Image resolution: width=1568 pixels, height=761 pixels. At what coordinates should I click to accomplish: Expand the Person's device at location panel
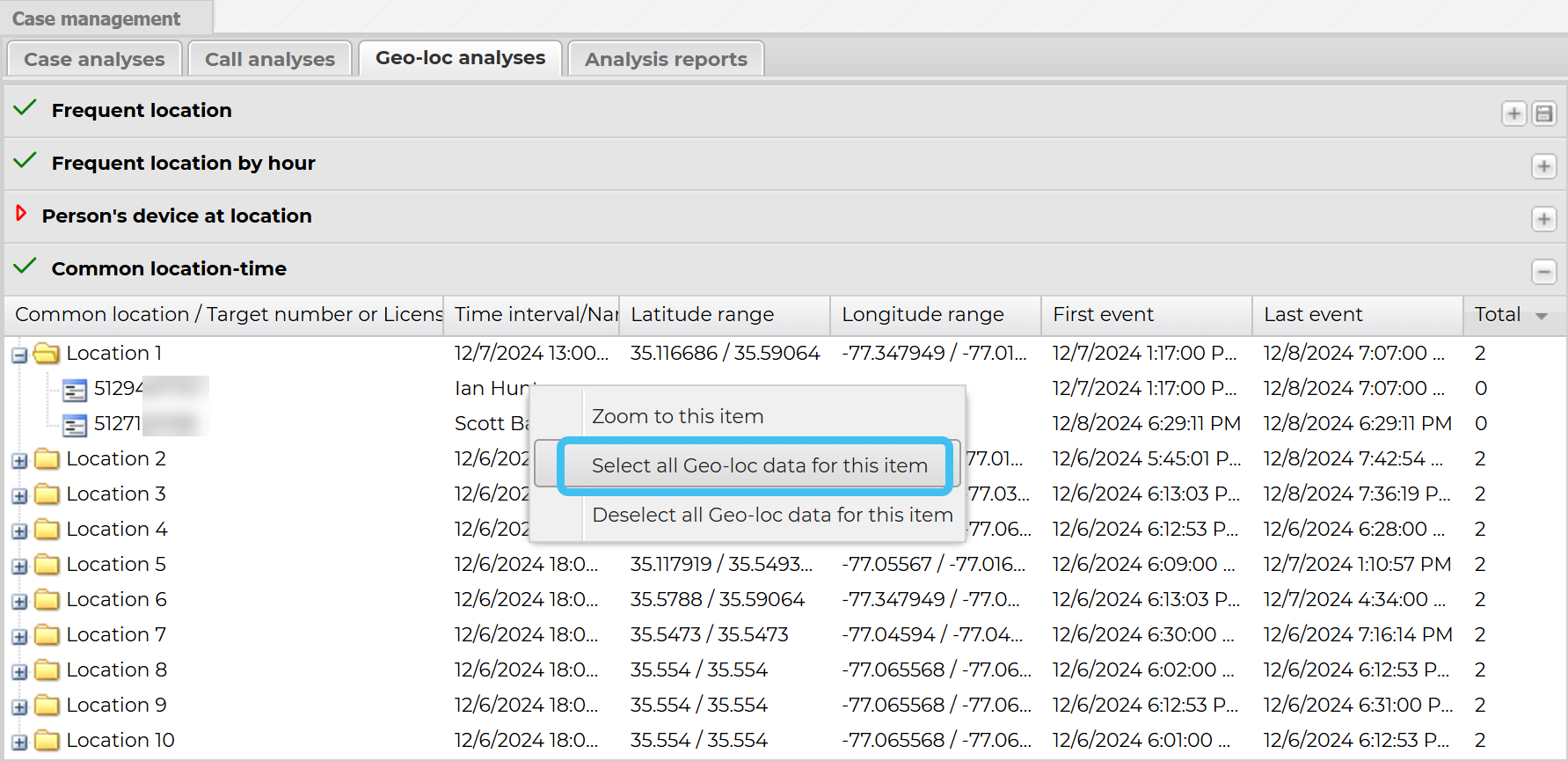coord(1543,219)
